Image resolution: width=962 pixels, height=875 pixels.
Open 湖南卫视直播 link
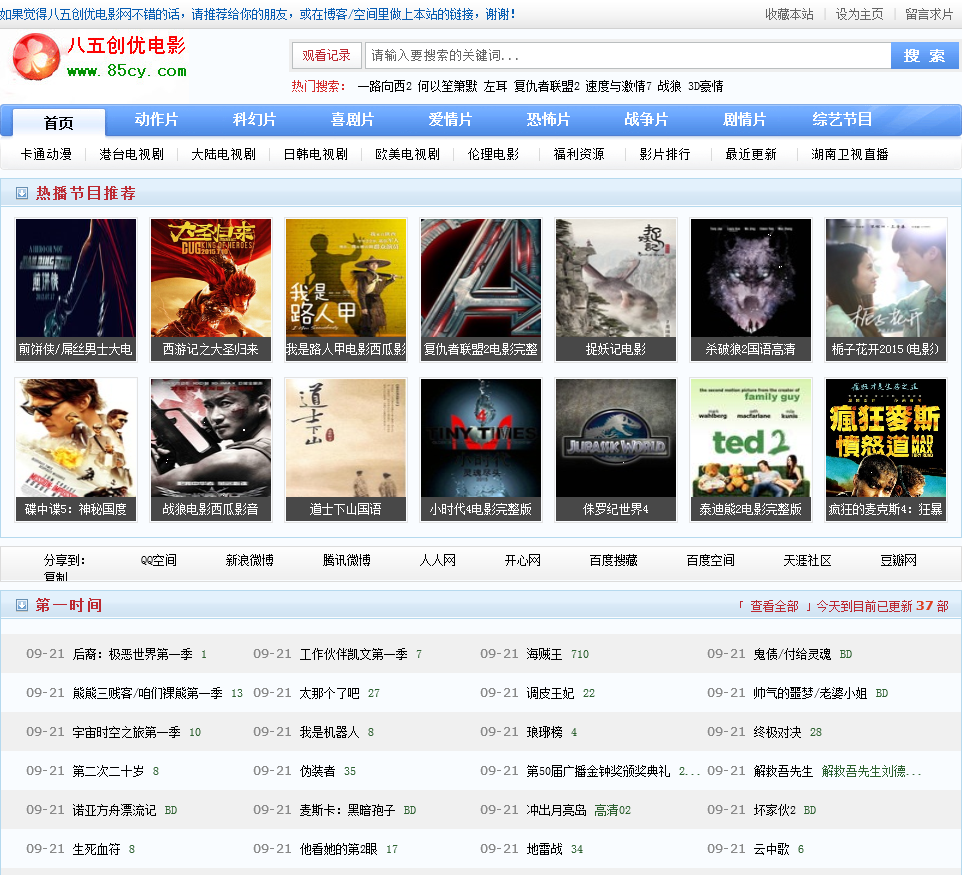point(850,154)
